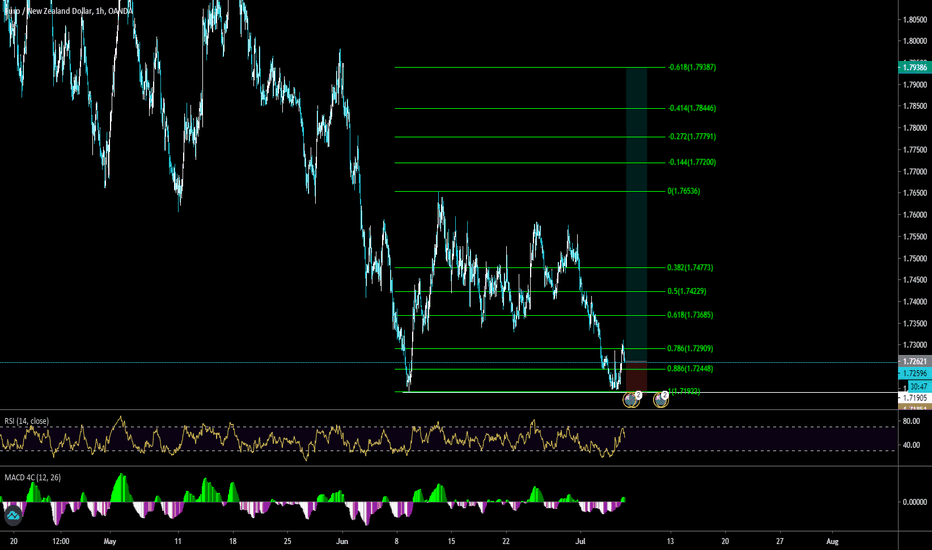Click the cyan 1.72596 current price tag
The image size is (932, 550).
pyautogui.click(x=914, y=373)
